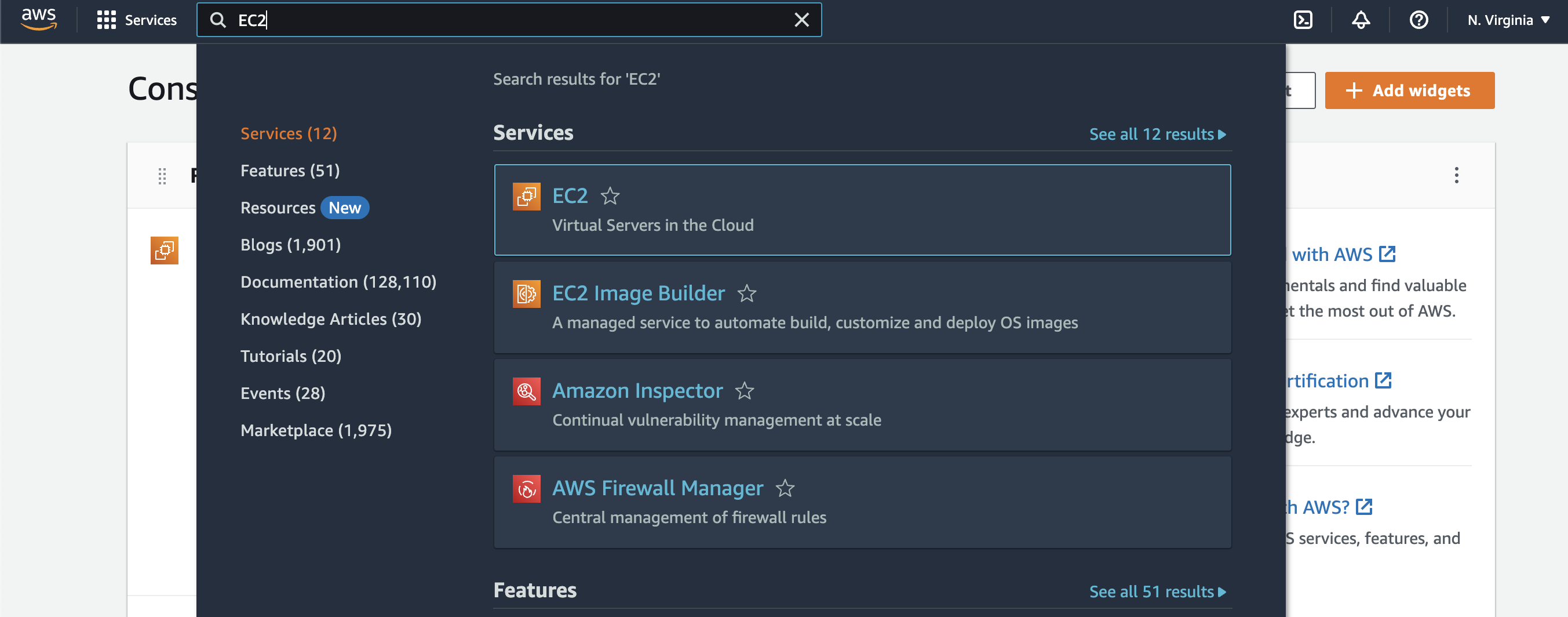The image size is (1568, 617).
Task: Clear the search field with X
Action: (x=801, y=20)
